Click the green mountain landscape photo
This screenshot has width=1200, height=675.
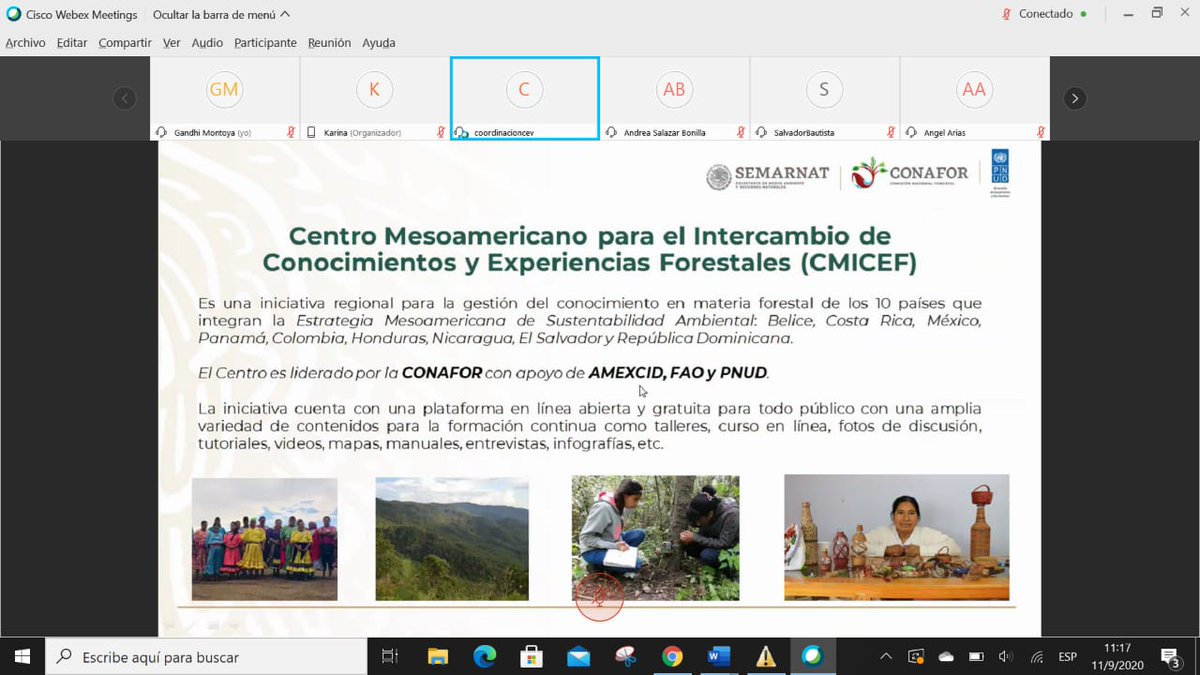point(451,539)
